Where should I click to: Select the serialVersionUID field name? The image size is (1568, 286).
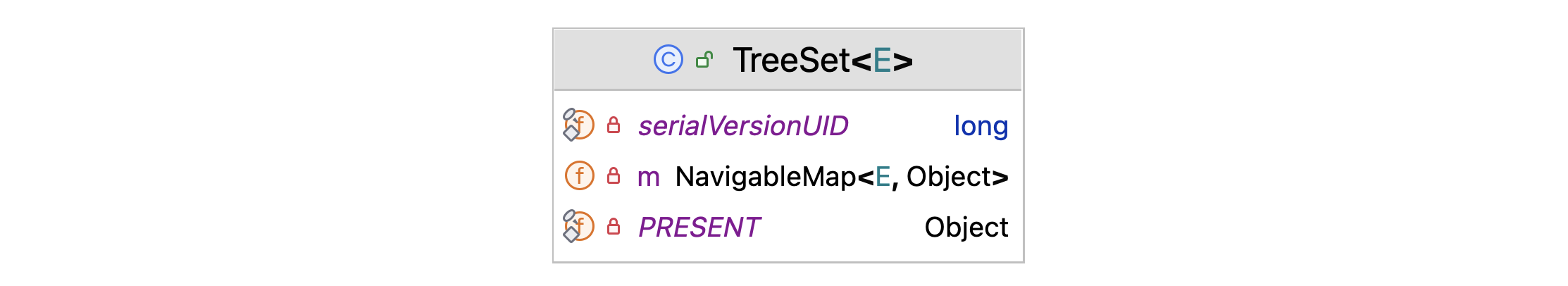[743, 126]
